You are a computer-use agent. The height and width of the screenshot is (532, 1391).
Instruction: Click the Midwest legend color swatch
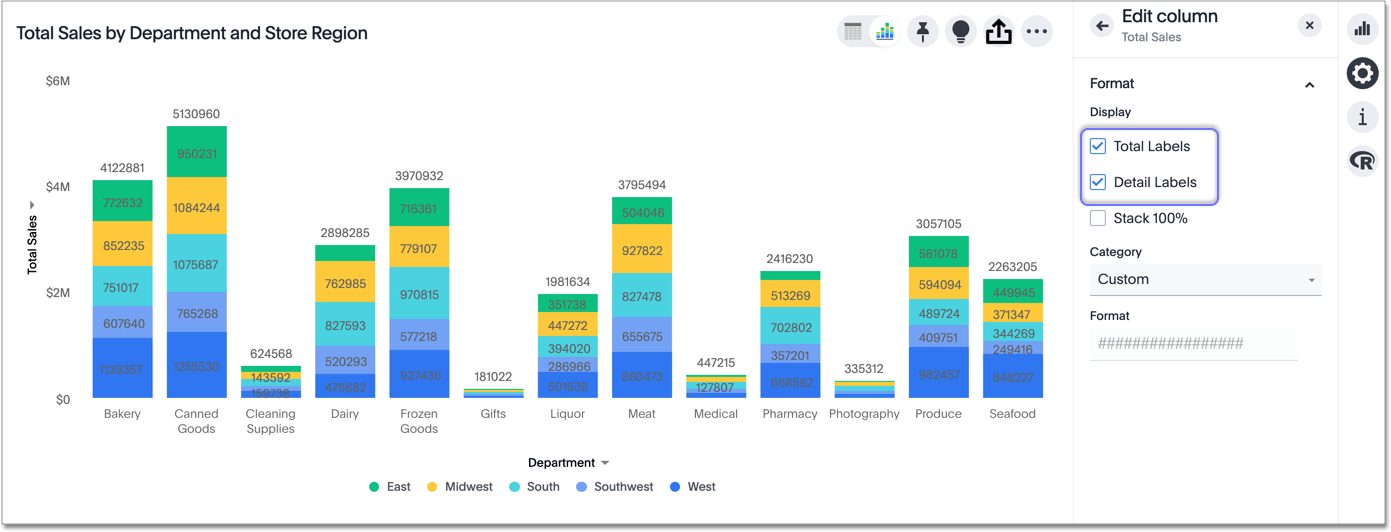pos(432,487)
